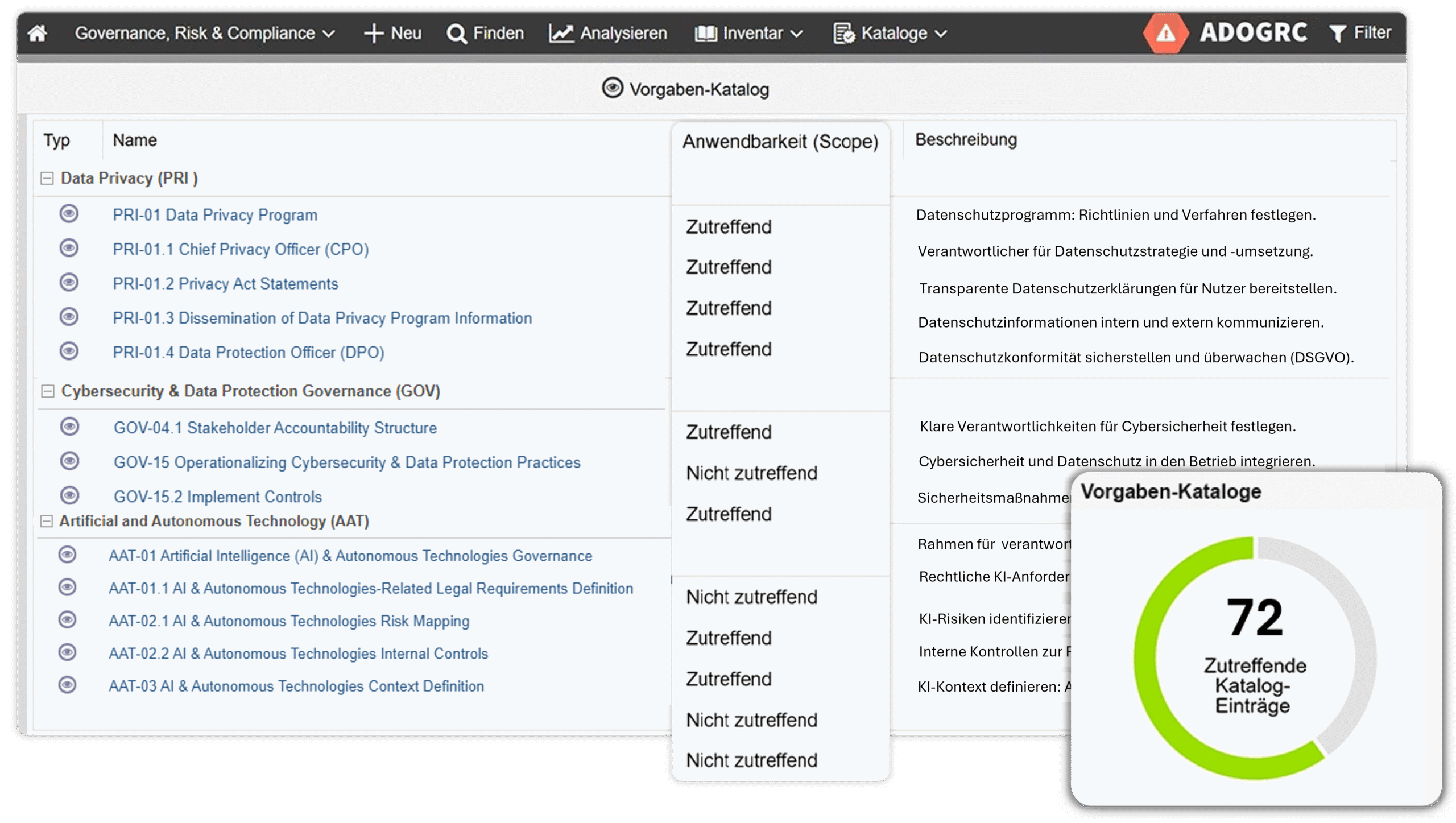The image size is (1456, 823).
Task: Click the Nicht zutreffend scope of AAT-03
Action: point(751,760)
